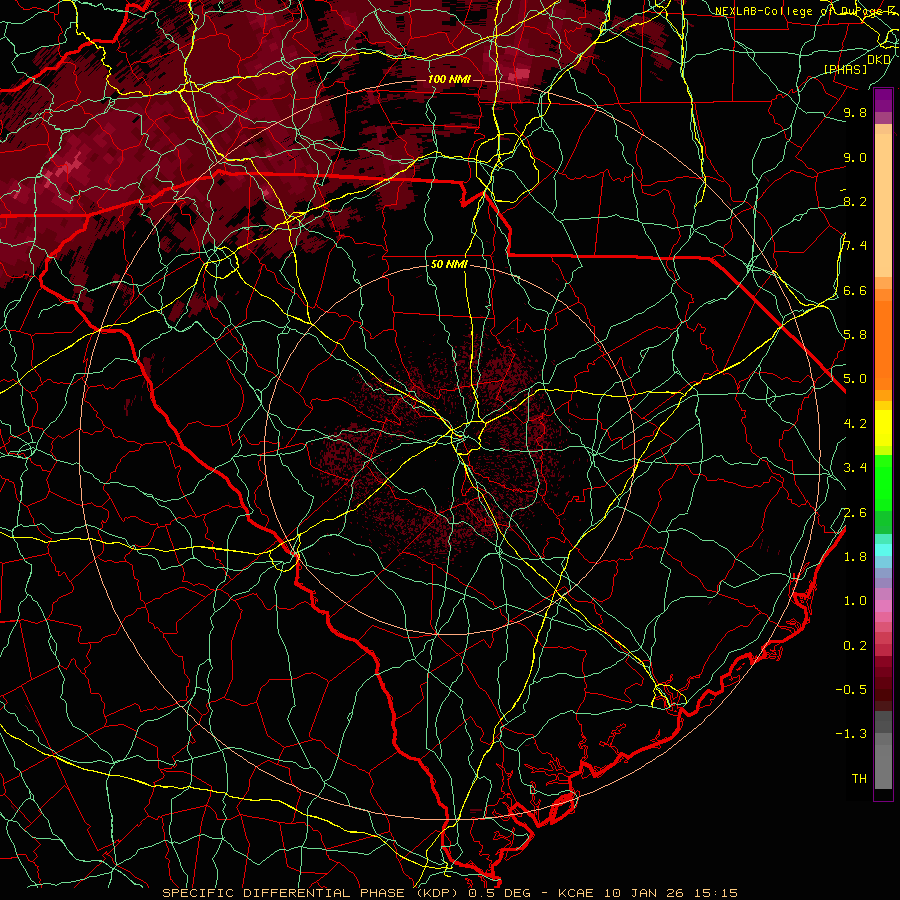Click the 9.8 scale value

pos(855,112)
